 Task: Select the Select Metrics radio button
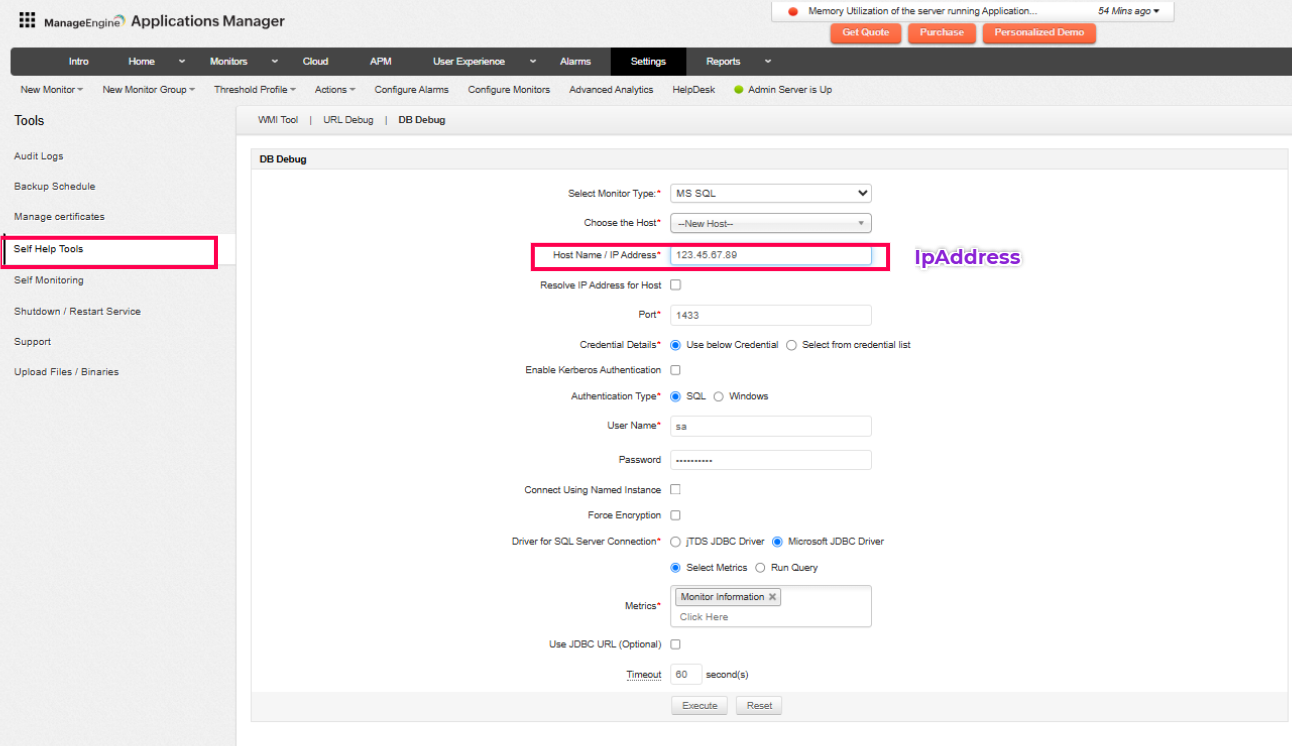pyautogui.click(x=676, y=568)
